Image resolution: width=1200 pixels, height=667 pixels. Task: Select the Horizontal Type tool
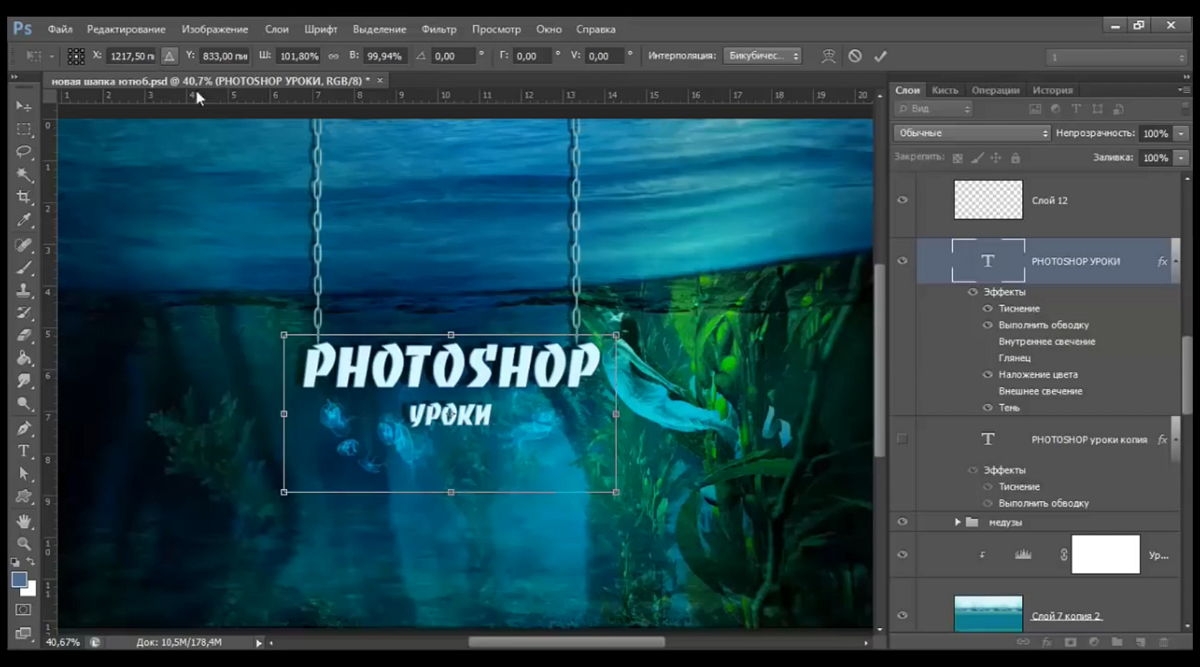23,451
